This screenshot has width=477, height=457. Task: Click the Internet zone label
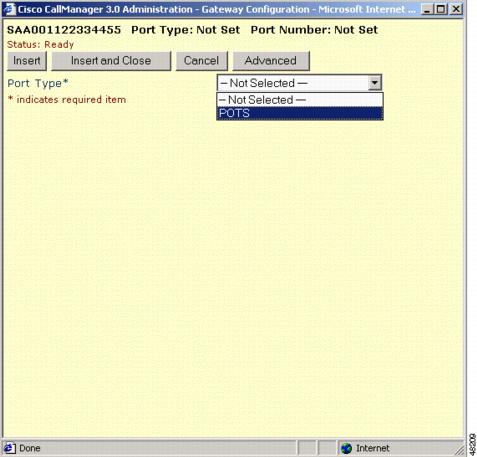click(x=372, y=448)
